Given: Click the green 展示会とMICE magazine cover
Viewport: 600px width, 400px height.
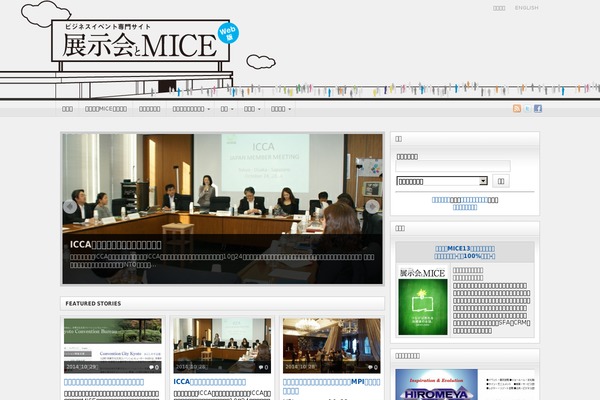Looking at the screenshot, I should coord(423,301).
